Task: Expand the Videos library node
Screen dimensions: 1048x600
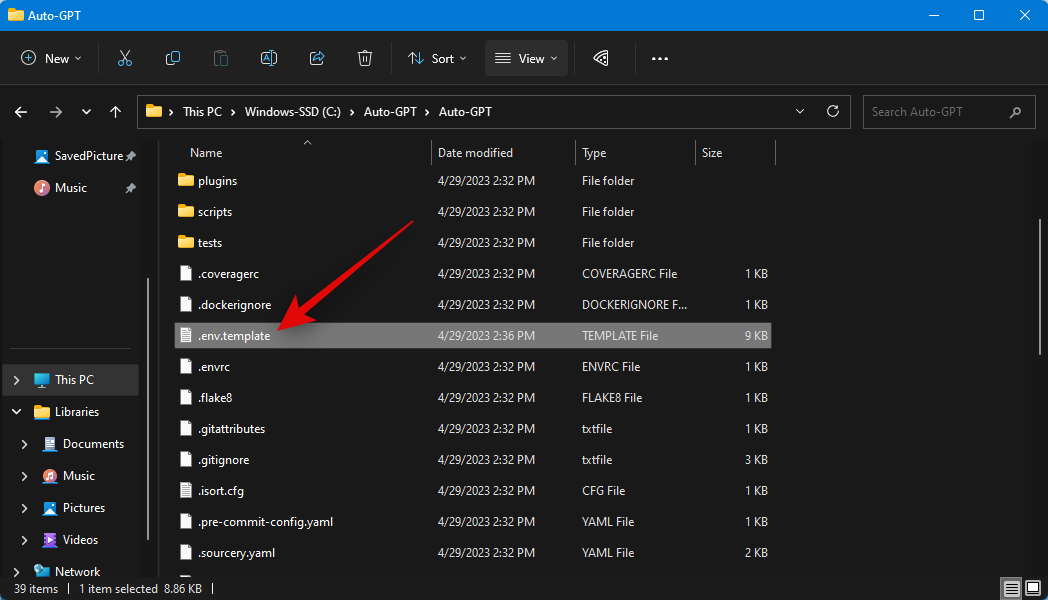Action: [x=25, y=540]
